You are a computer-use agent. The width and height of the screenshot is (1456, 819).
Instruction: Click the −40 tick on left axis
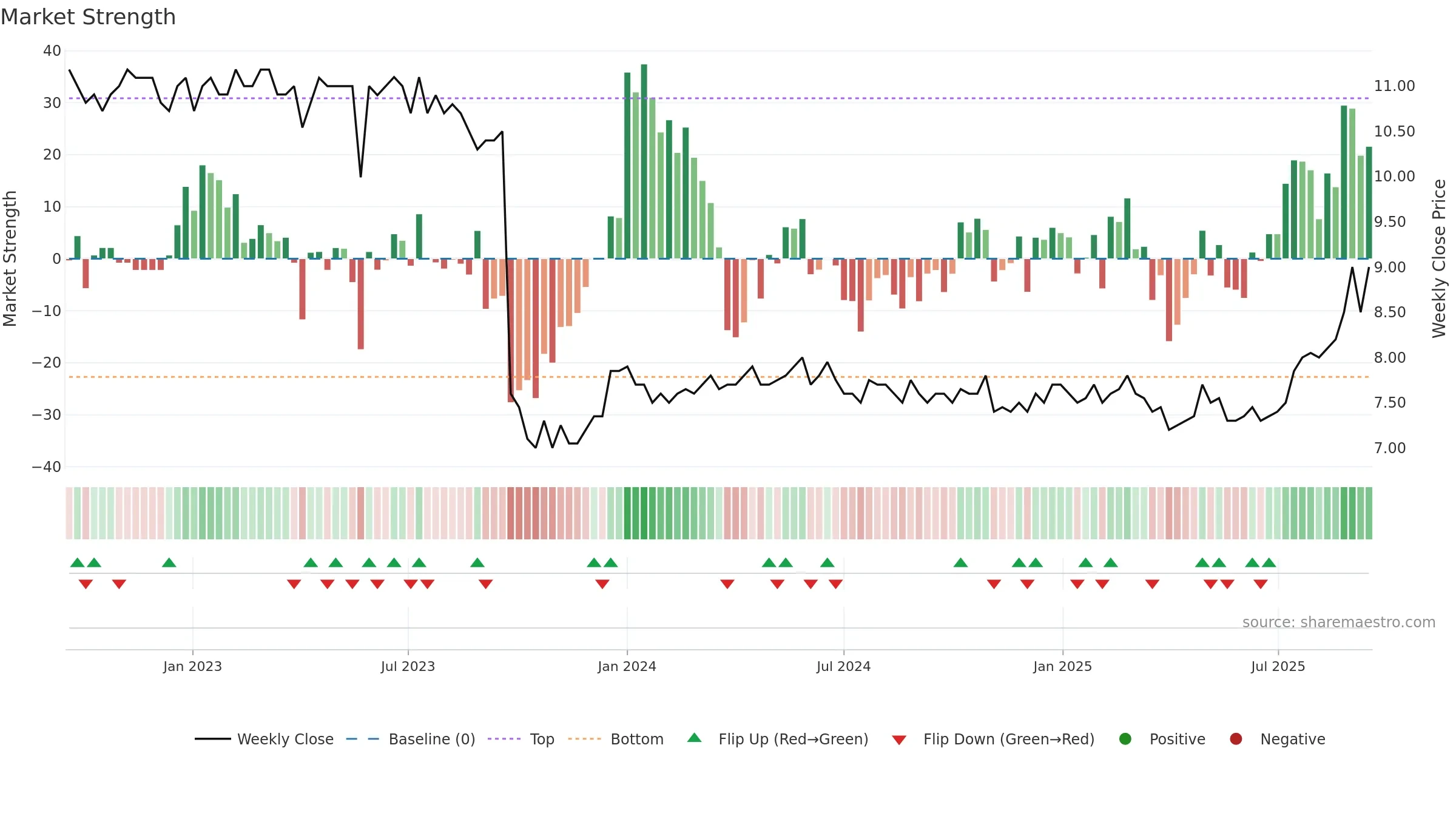click(x=47, y=467)
